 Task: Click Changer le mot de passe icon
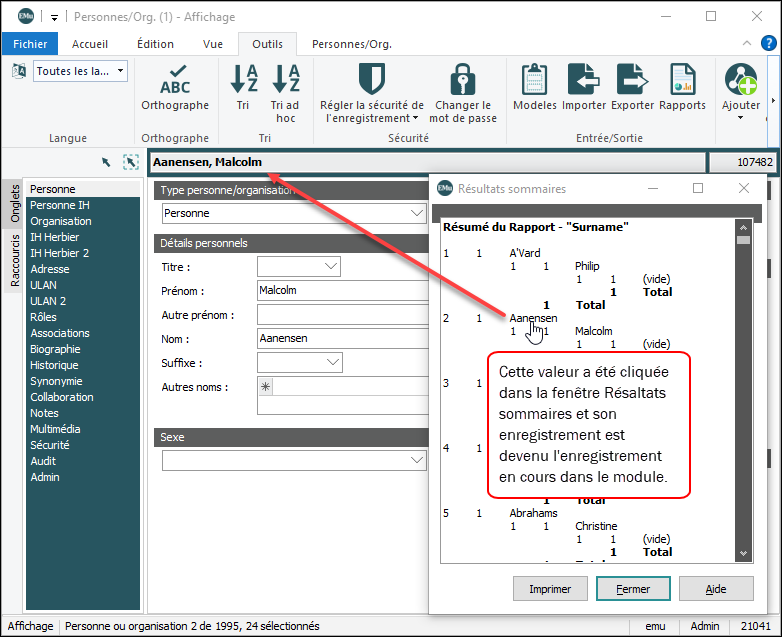pyautogui.click(x=462, y=79)
